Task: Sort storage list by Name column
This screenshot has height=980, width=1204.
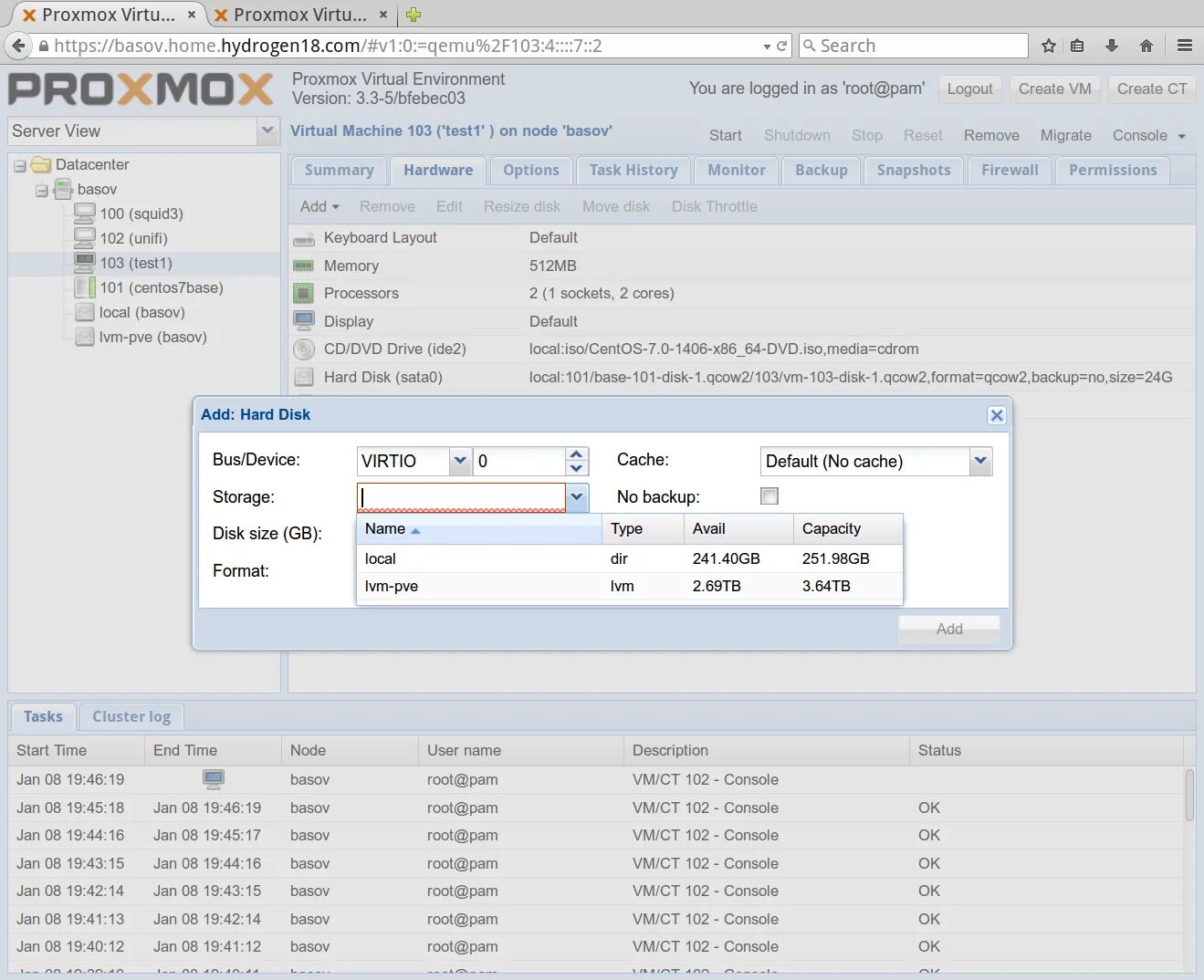Action: [x=479, y=529]
